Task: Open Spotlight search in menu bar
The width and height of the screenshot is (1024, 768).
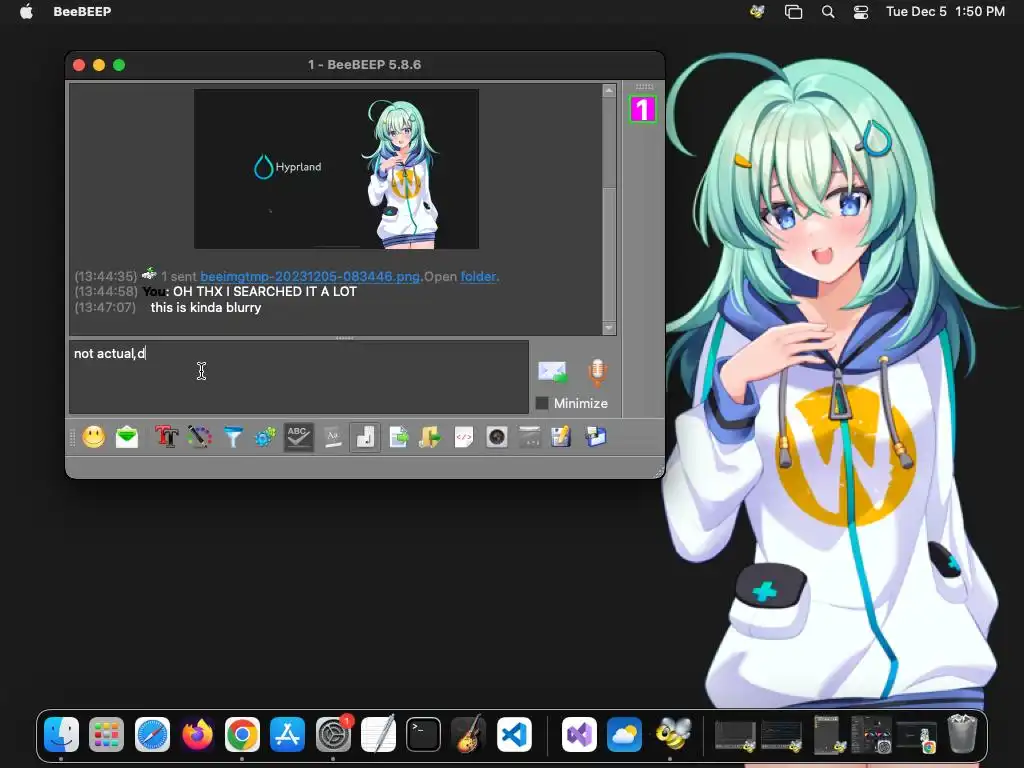Action: click(827, 11)
